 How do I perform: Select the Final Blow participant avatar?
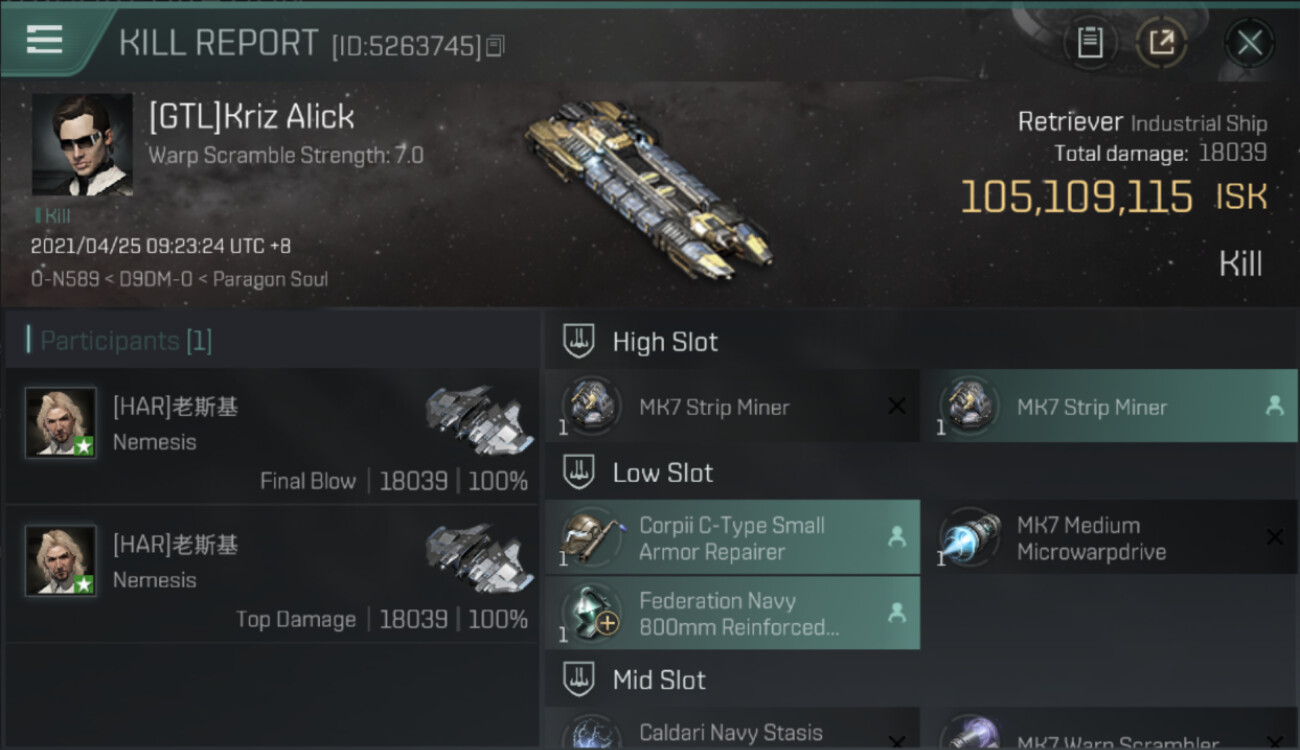point(61,423)
